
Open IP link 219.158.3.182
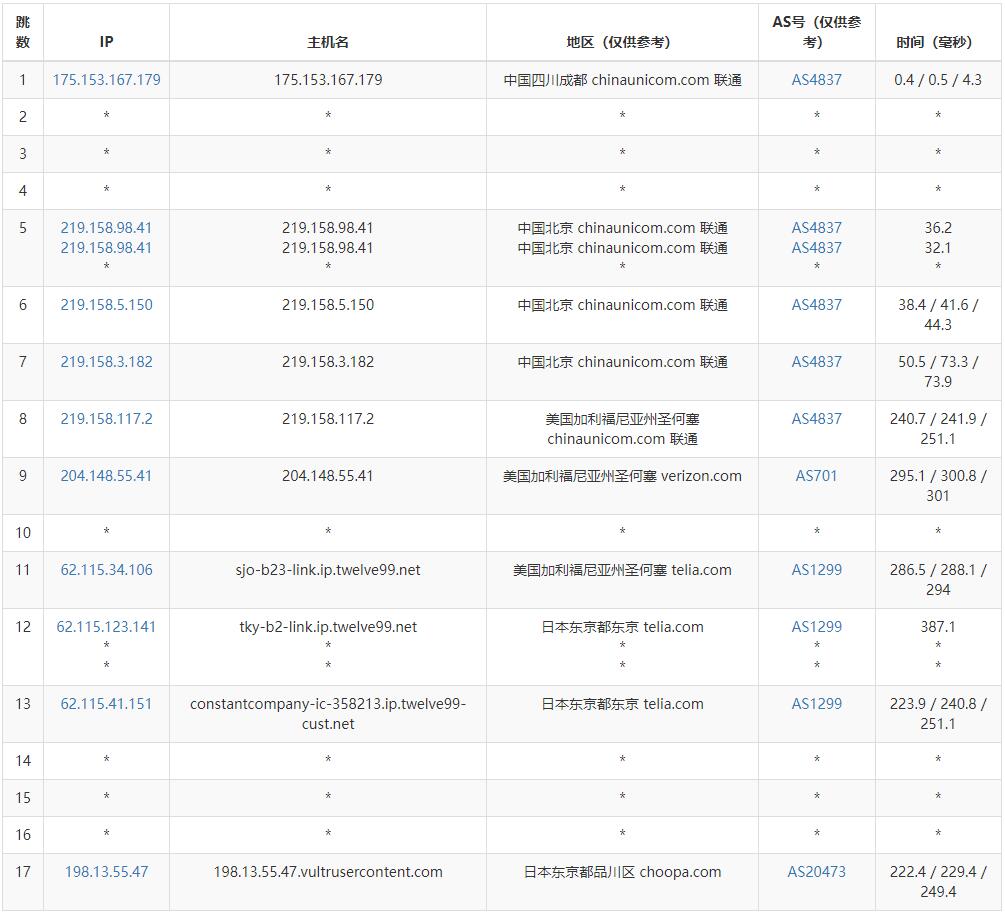coord(106,362)
